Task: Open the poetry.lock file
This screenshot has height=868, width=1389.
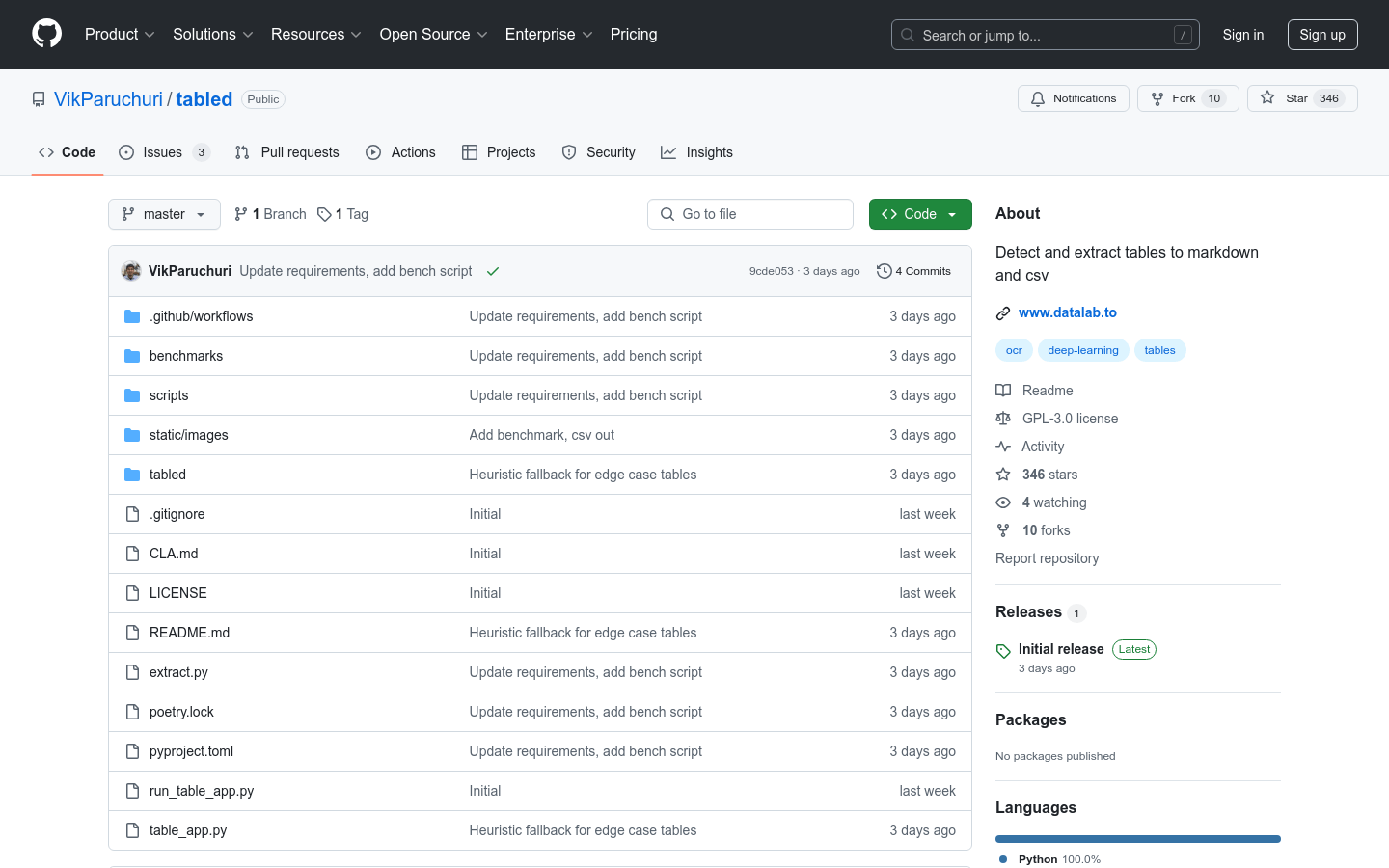Action: pos(181,712)
